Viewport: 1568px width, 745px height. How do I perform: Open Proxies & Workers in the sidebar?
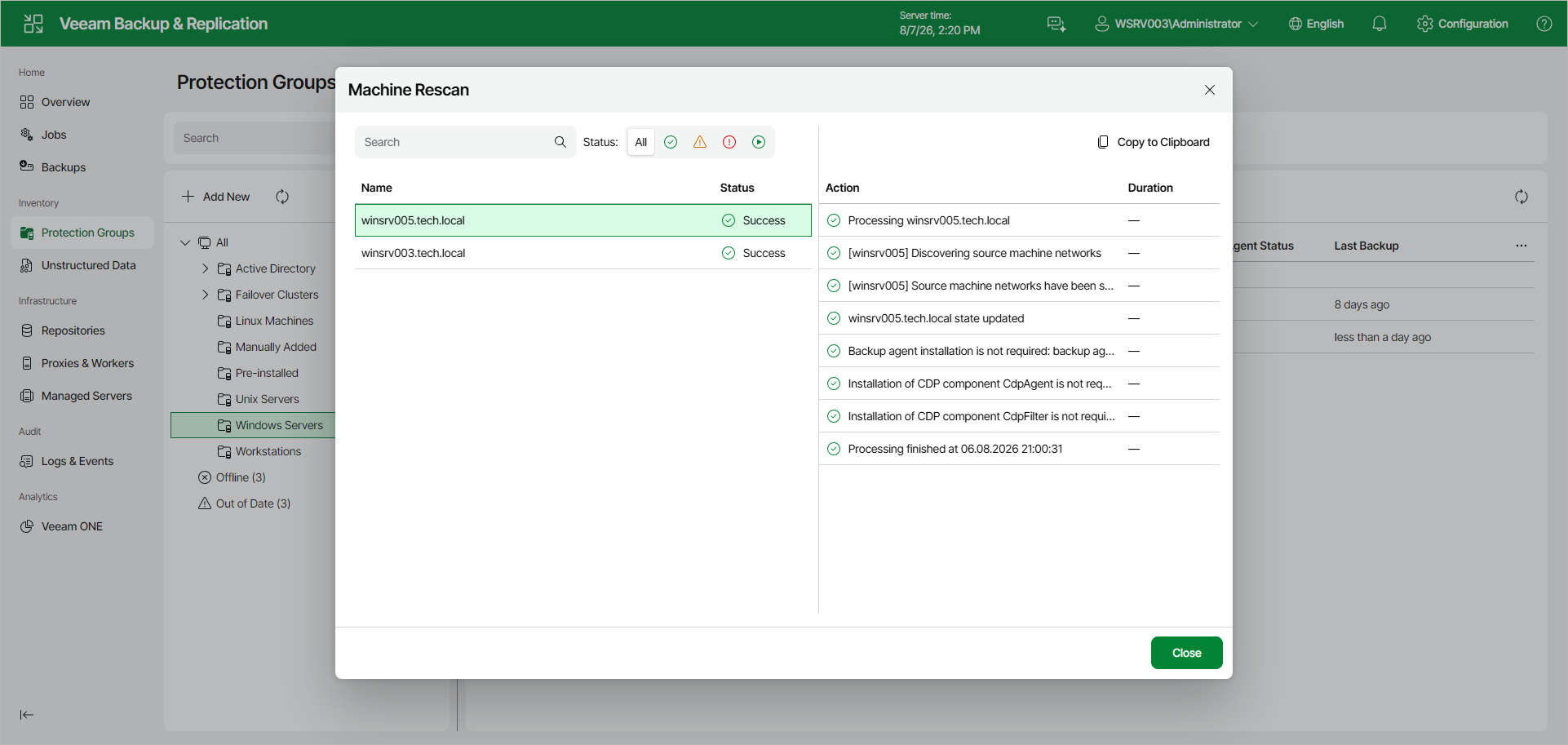pyautogui.click(x=82, y=363)
